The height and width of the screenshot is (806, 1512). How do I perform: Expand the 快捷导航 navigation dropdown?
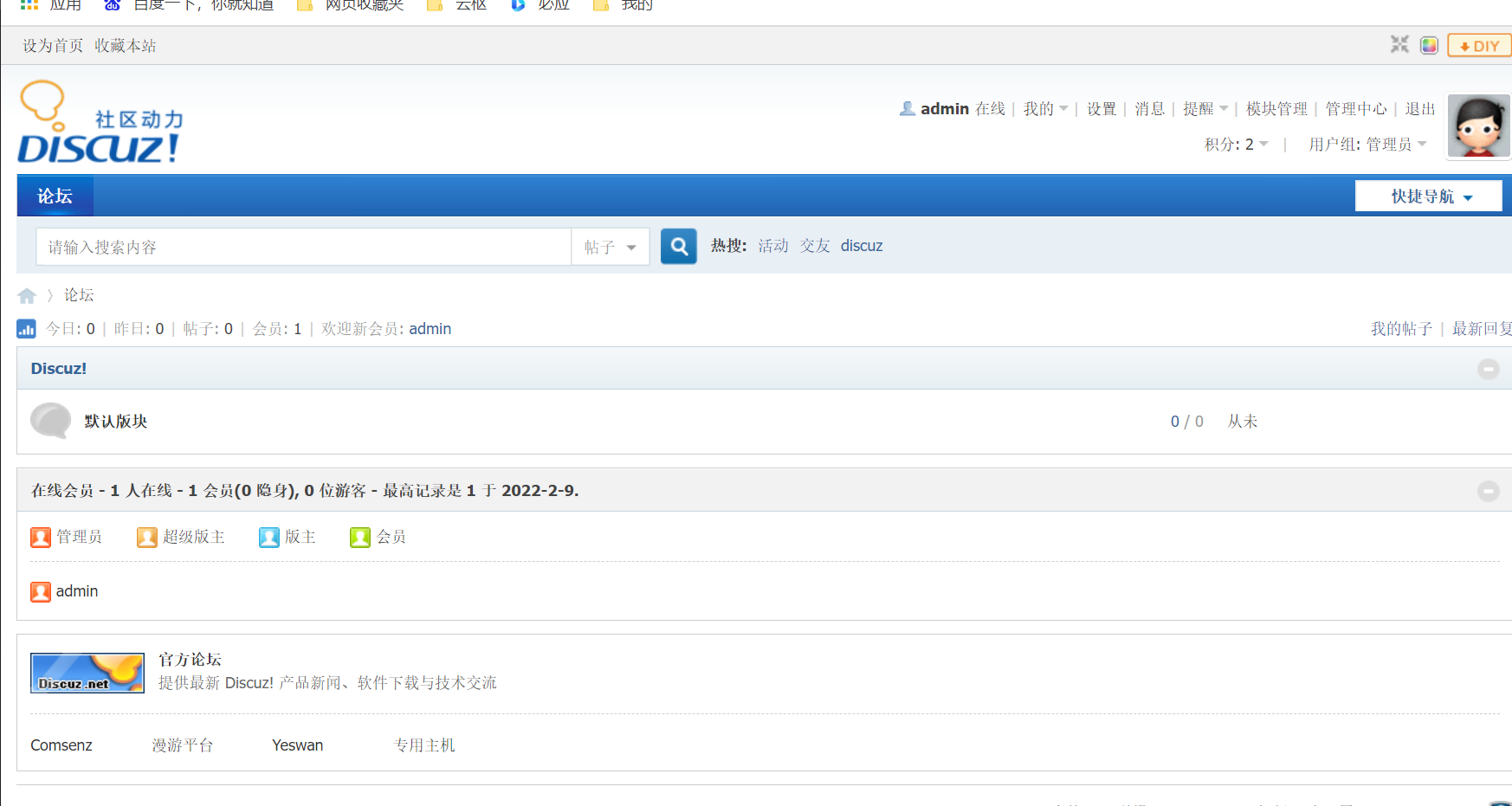tap(1428, 196)
